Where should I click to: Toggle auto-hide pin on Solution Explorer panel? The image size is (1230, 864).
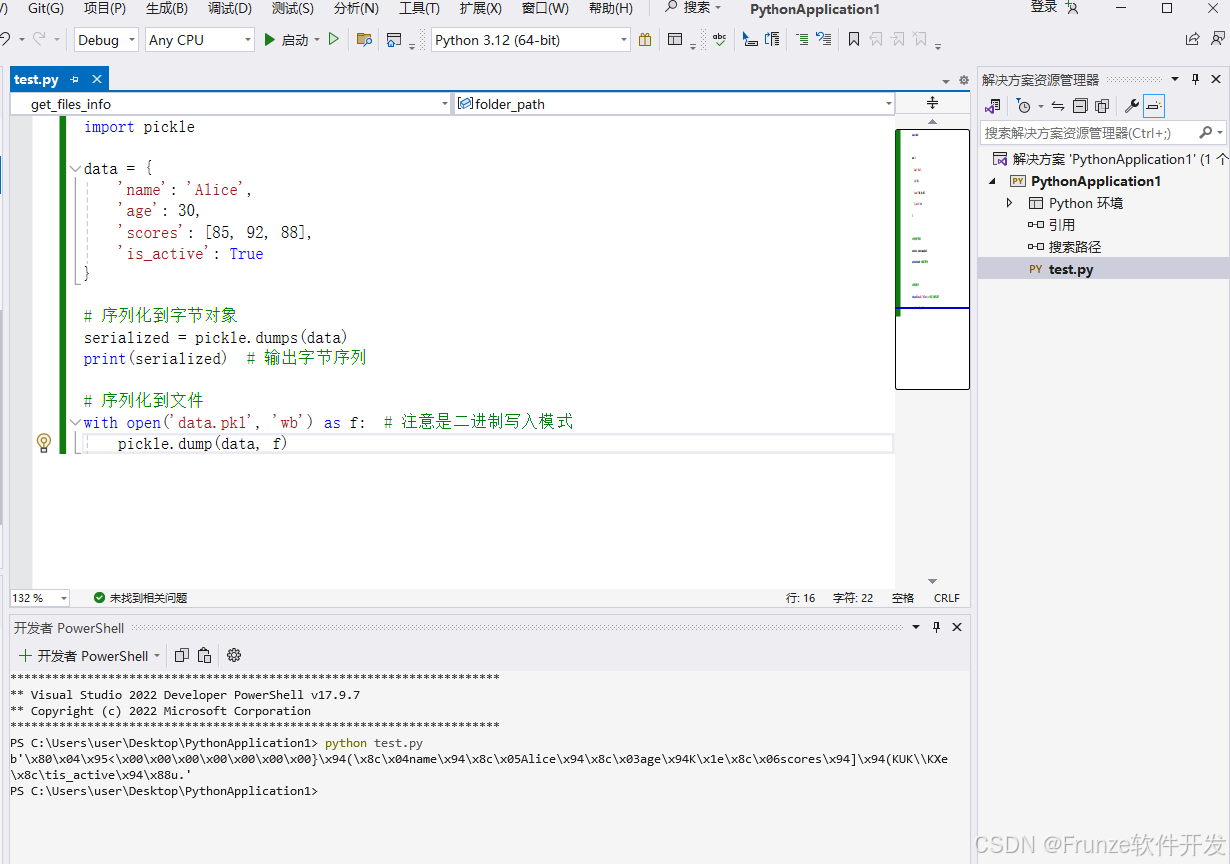[1194, 80]
